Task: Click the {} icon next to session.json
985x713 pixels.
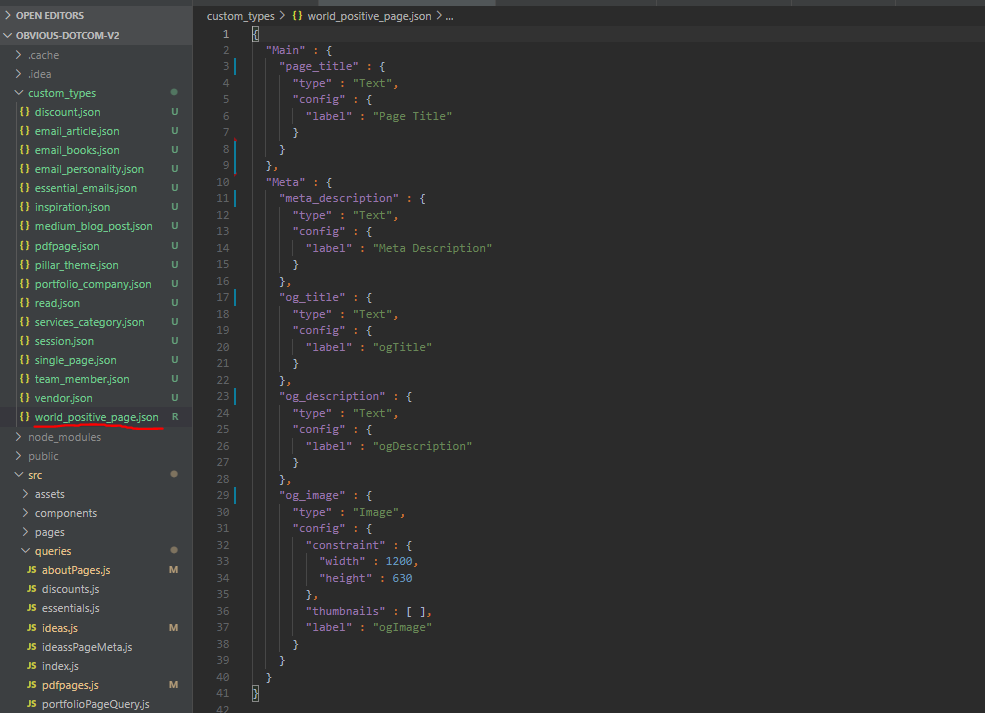Action: tap(23, 341)
